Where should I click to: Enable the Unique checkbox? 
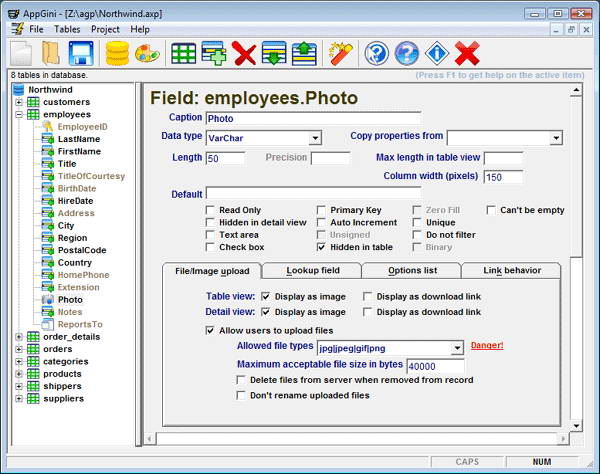[x=417, y=222]
